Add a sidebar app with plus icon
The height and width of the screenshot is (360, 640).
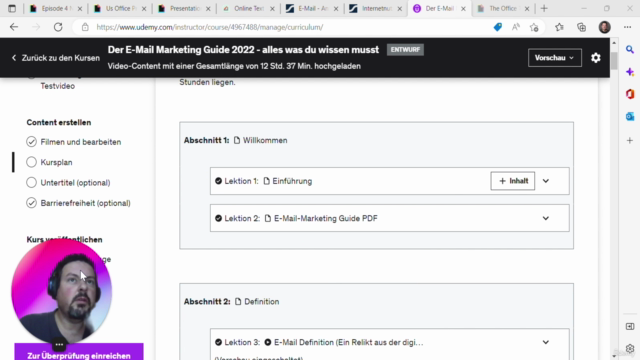[630, 140]
